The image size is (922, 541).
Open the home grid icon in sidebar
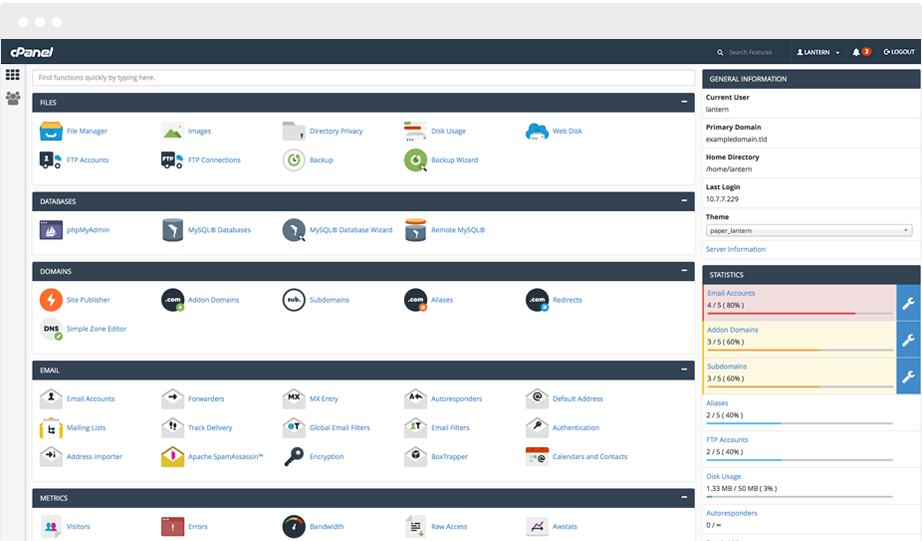click(x=13, y=75)
